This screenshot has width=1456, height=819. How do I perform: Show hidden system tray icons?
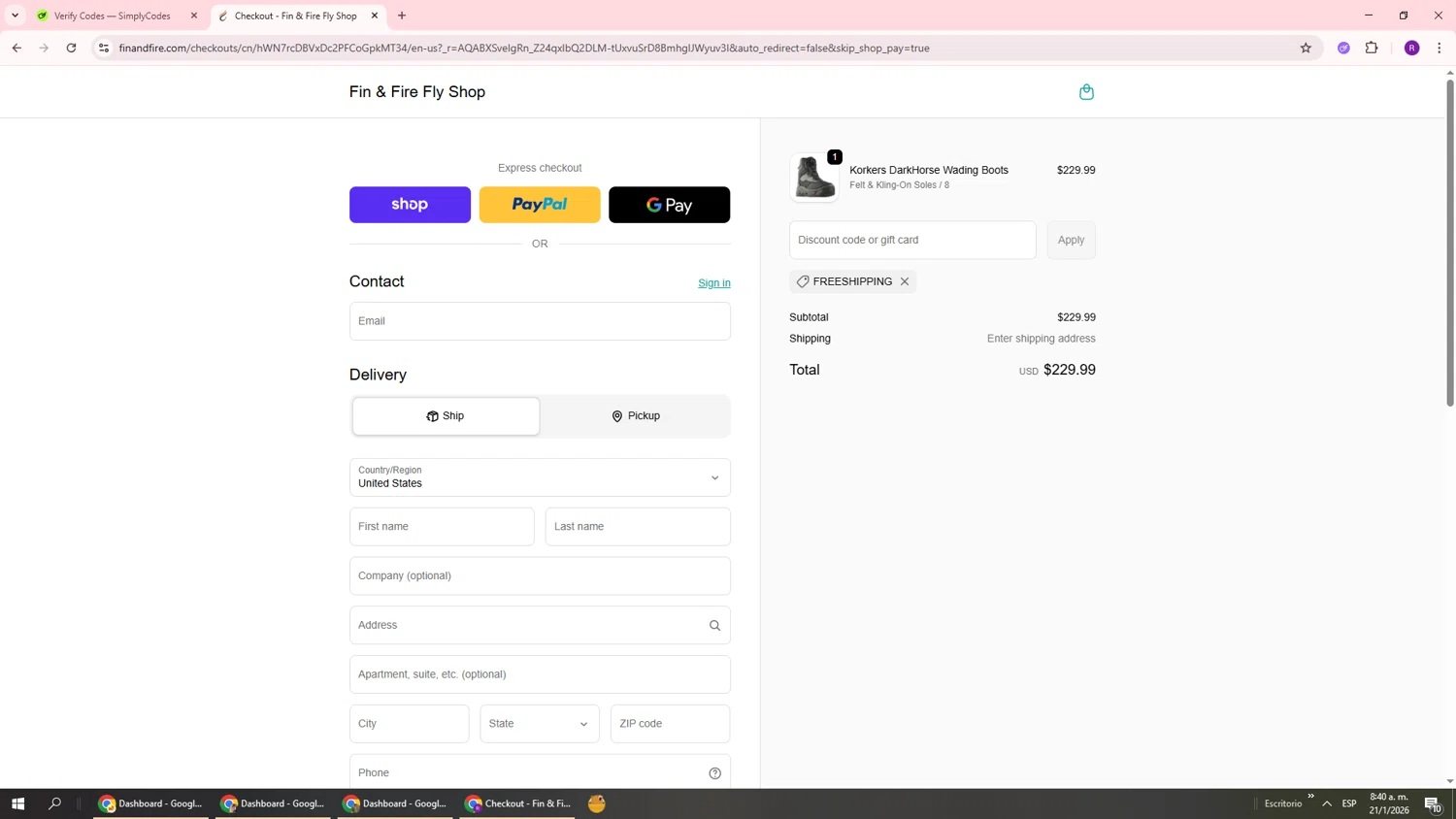(1327, 803)
